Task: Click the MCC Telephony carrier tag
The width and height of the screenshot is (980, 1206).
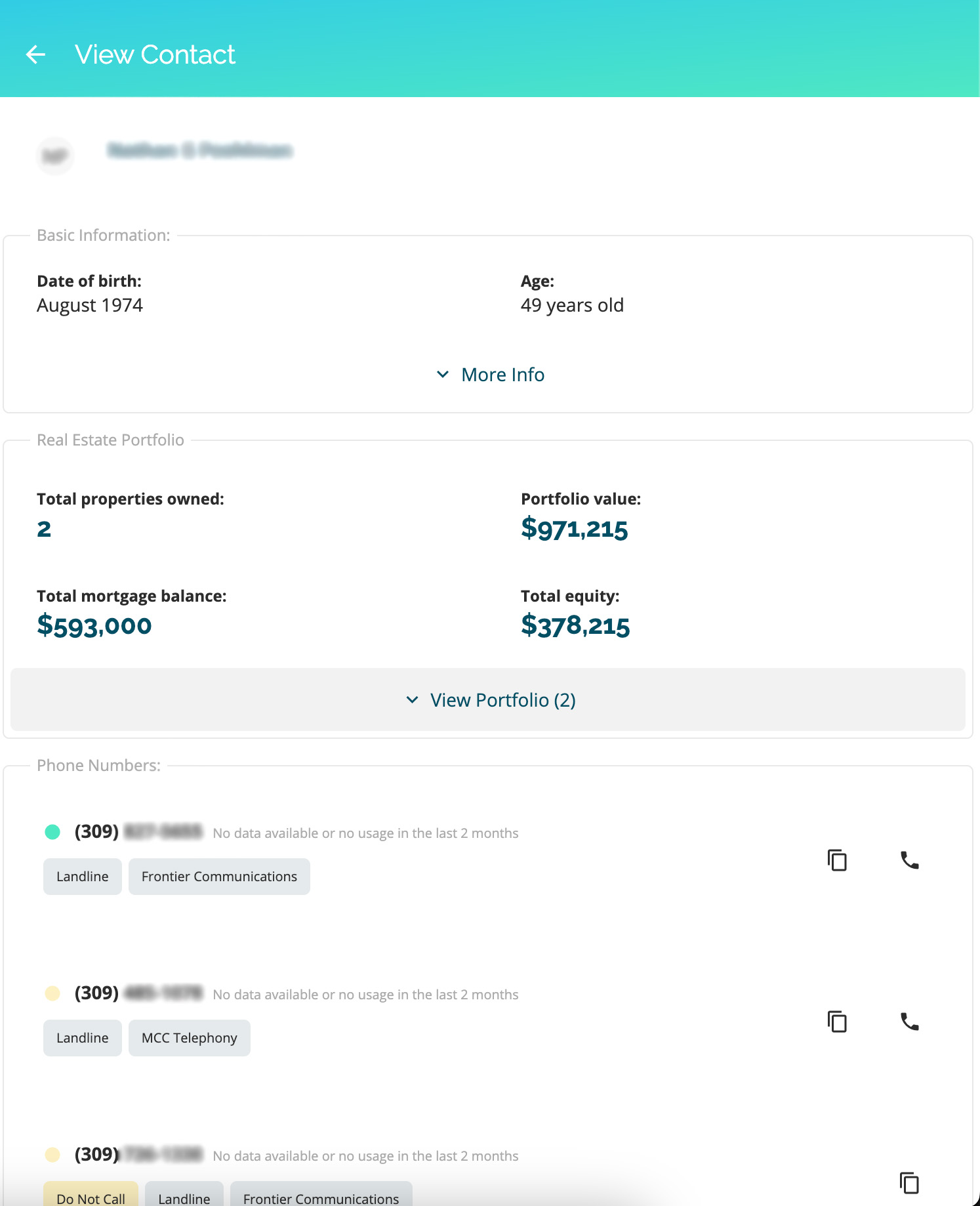Action: point(190,1038)
